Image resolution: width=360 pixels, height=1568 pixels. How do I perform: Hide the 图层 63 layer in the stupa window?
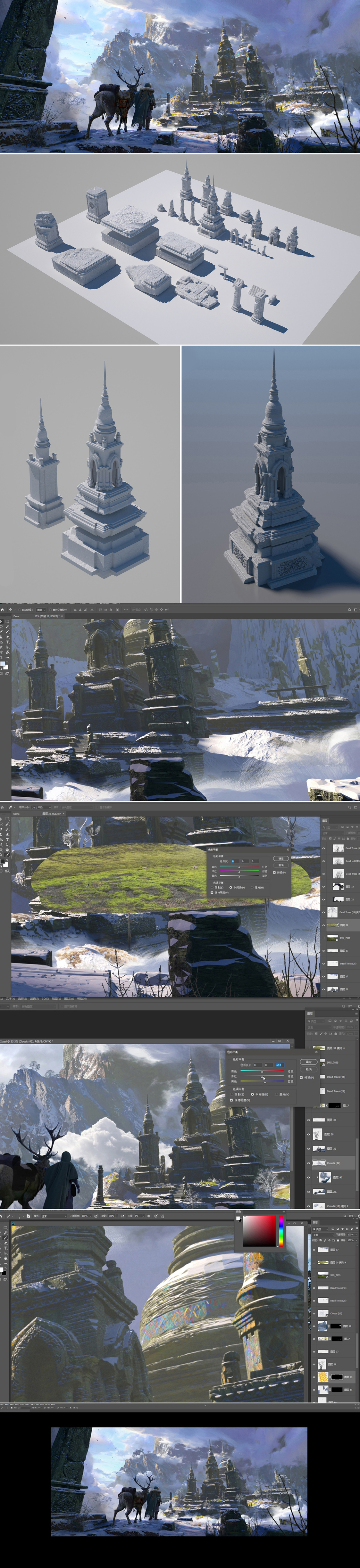314,1377
